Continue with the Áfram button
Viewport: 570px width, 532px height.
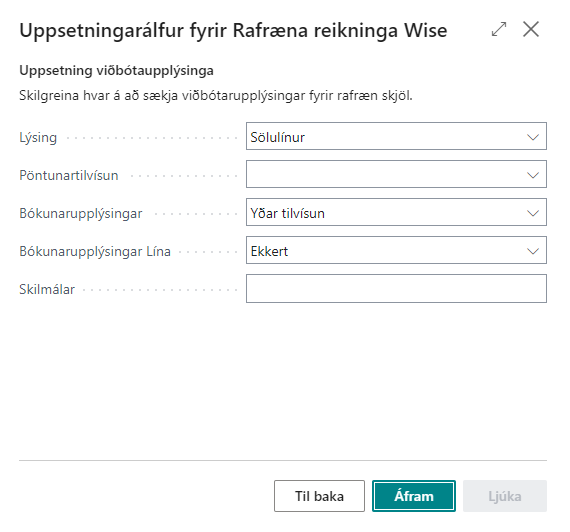tap(414, 496)
